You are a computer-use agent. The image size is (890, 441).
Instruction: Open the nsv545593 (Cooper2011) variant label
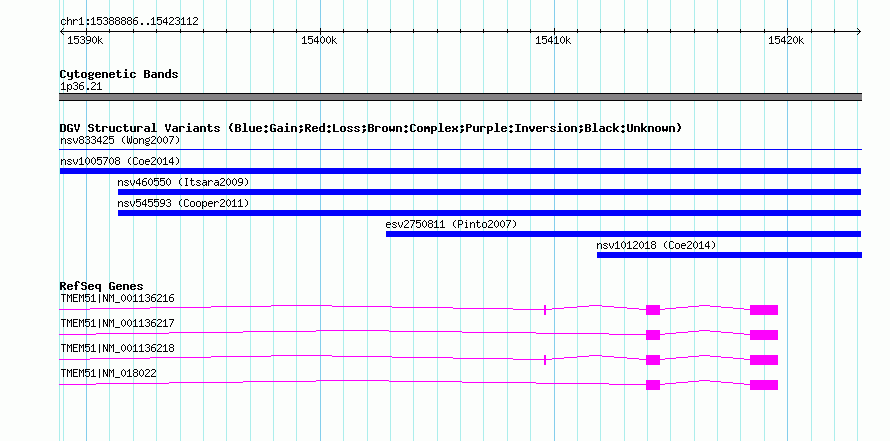click(x=183, y=203)
